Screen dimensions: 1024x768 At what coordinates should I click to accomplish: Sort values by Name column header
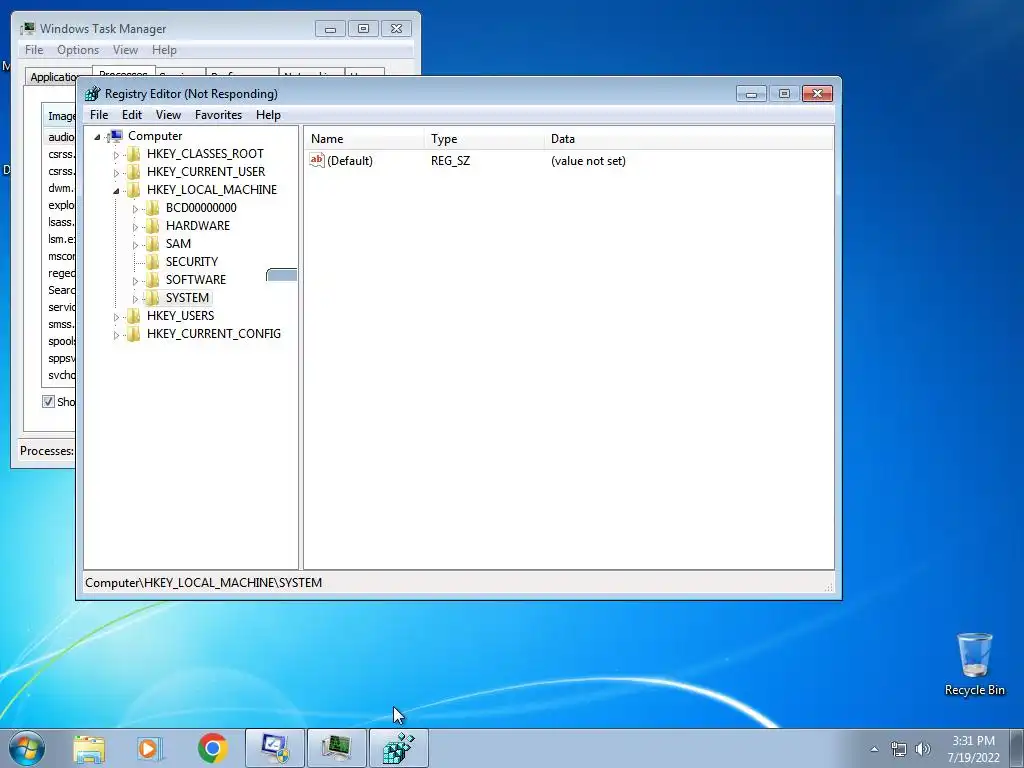coord(364,139)
